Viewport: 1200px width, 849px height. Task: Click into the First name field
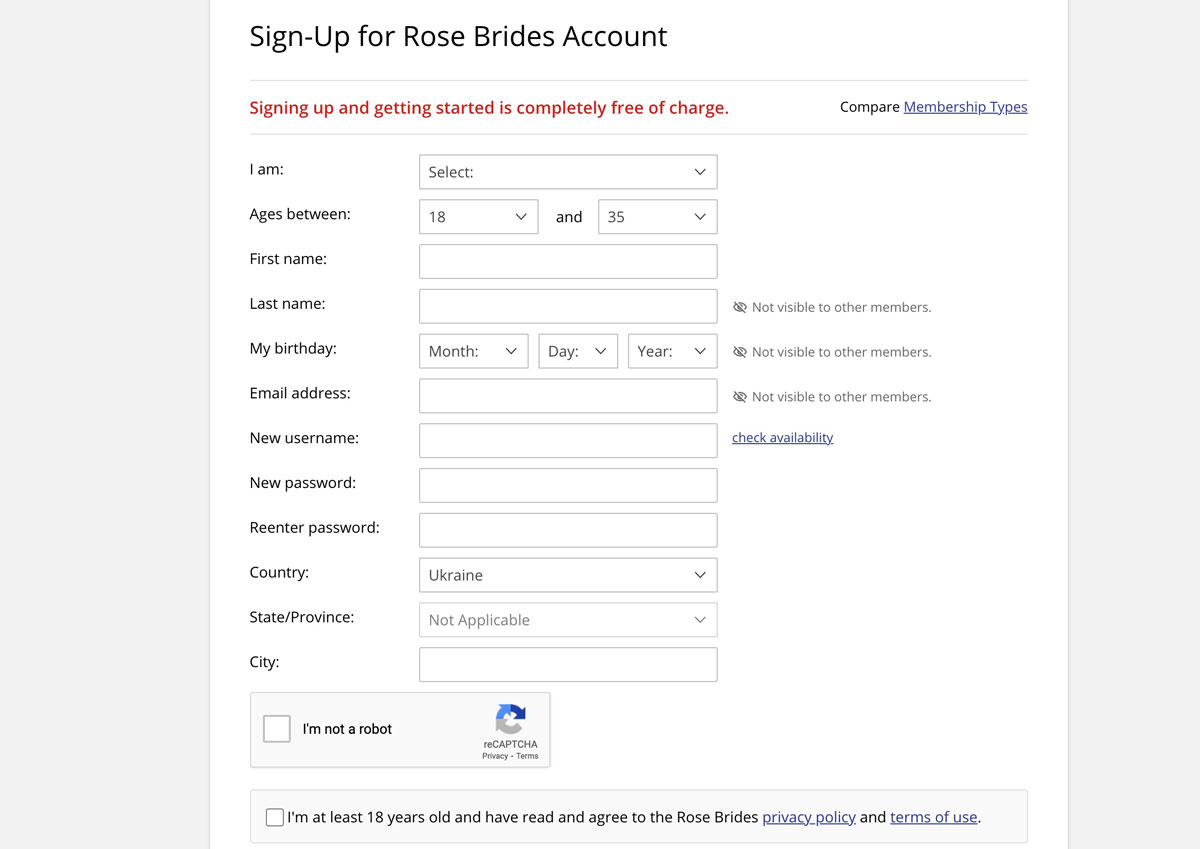[x=567, y=261]
